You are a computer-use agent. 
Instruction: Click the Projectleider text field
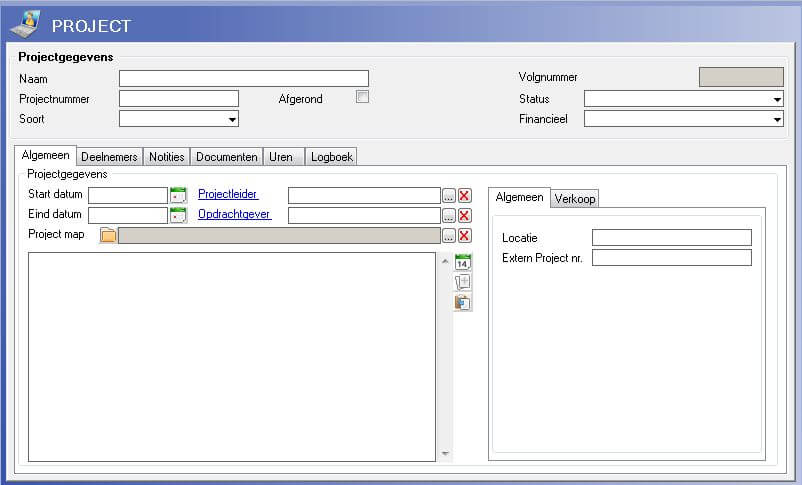point(364,195)
